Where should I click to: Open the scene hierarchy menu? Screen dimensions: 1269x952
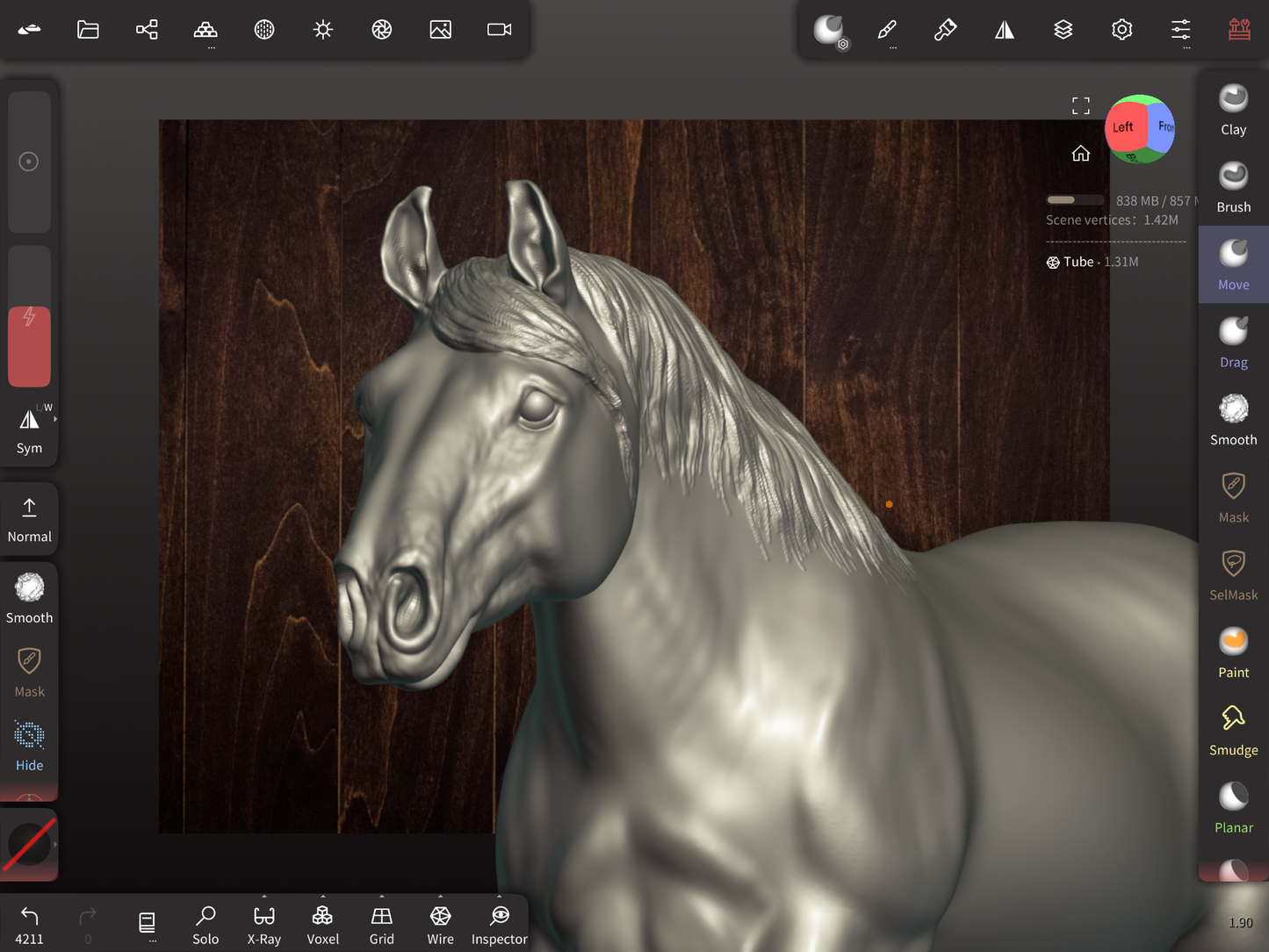point(147,30)
